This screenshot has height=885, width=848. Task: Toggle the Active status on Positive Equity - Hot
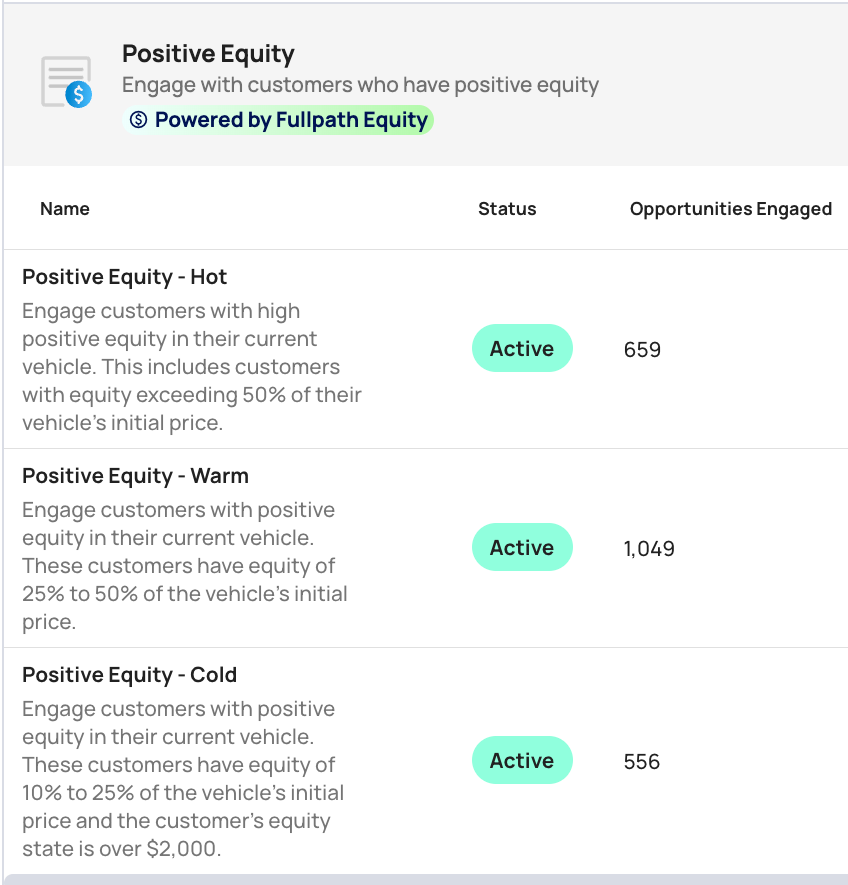[522, 348]
